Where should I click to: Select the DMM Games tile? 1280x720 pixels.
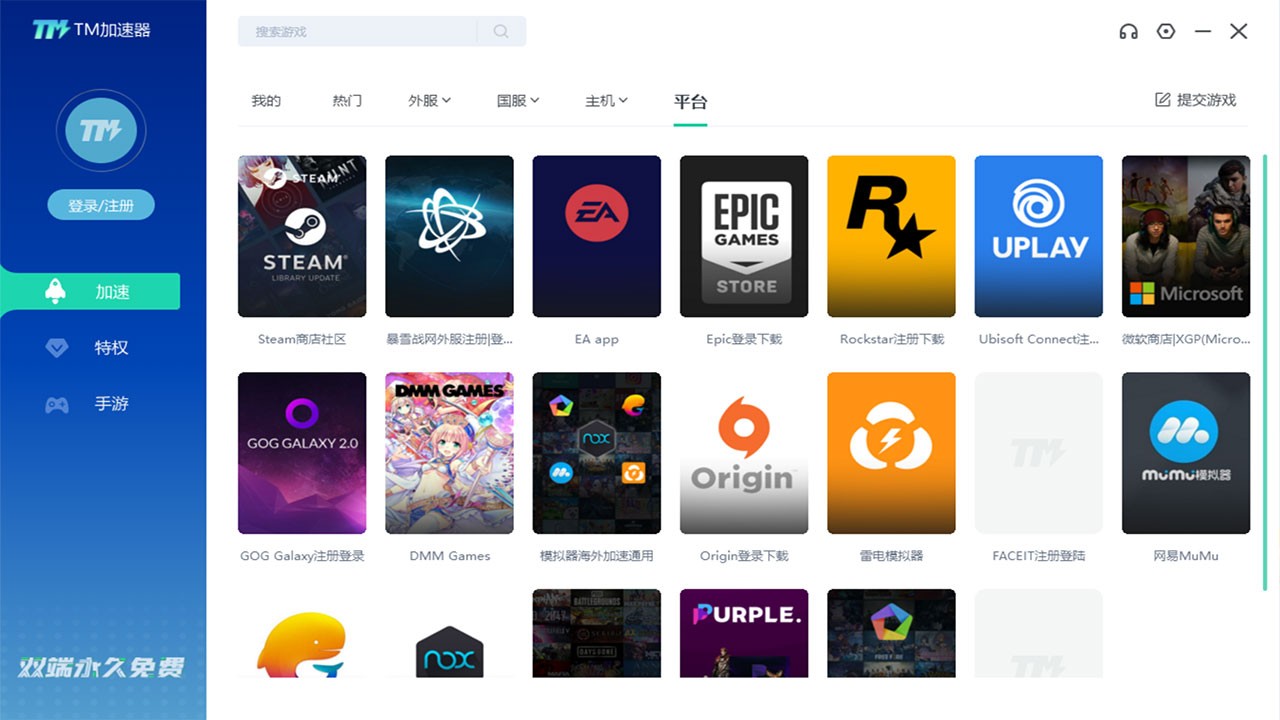click(449, 453)
